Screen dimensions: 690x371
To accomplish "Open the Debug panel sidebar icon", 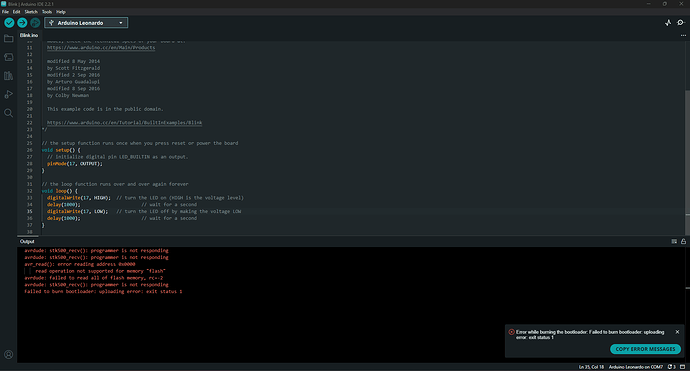I will tap(8, 94).
